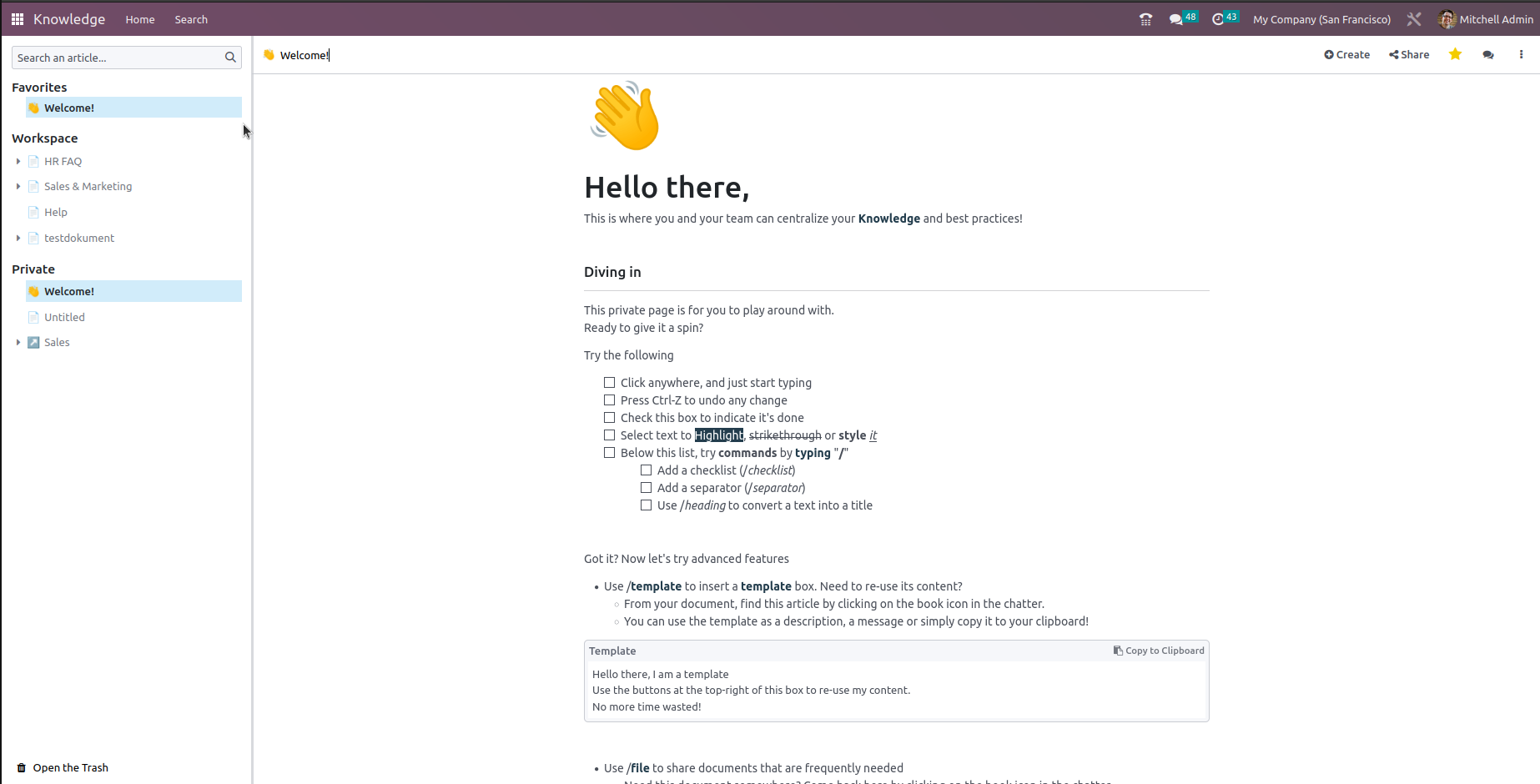Image resolution: width=1540 pixels, height=784 pixels.
Task: Check the 'Select text to Highlight' checkbox
Action: click(609, 435)
